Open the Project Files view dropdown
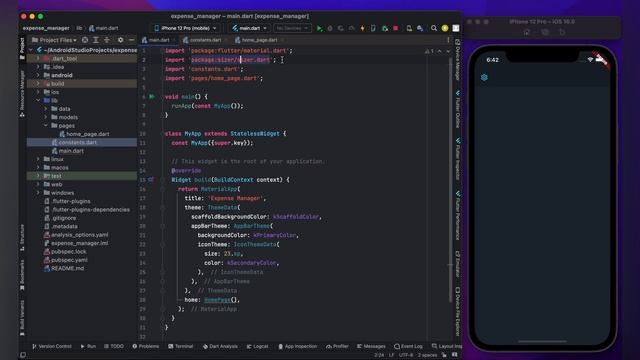Screen dimensions: 640x360 click(54, 40)
